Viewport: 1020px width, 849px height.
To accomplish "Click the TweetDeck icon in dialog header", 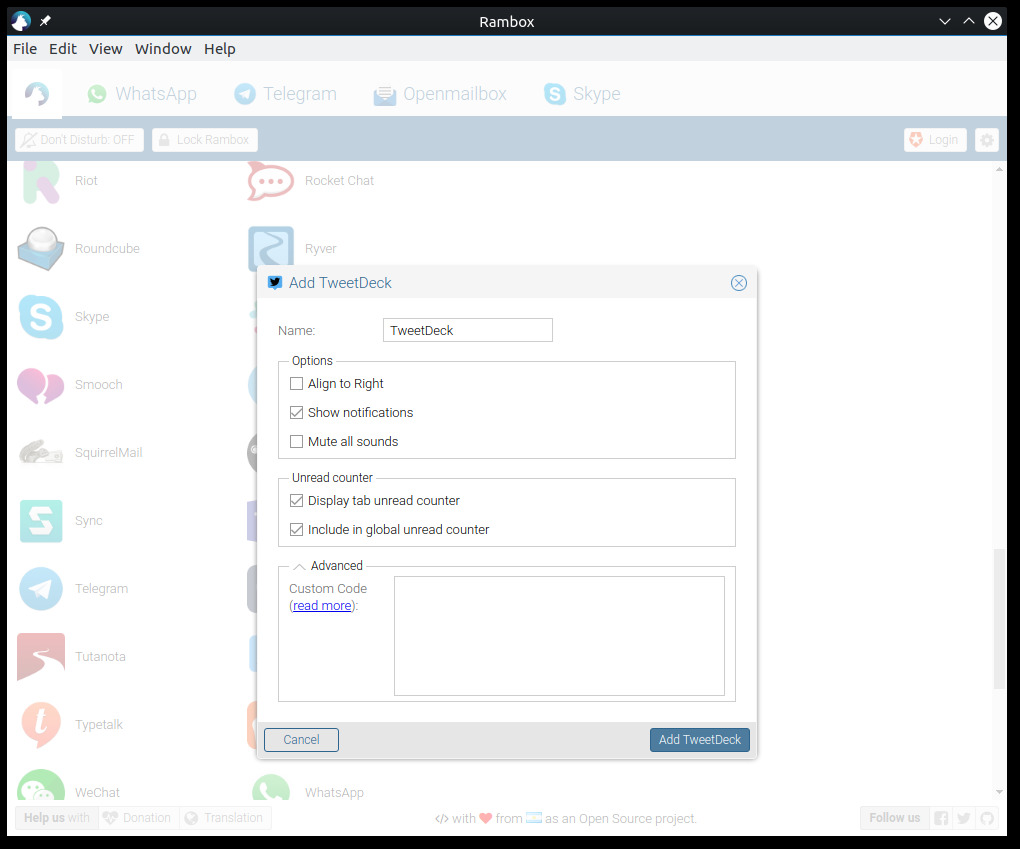I will click(x=275, y=283).
